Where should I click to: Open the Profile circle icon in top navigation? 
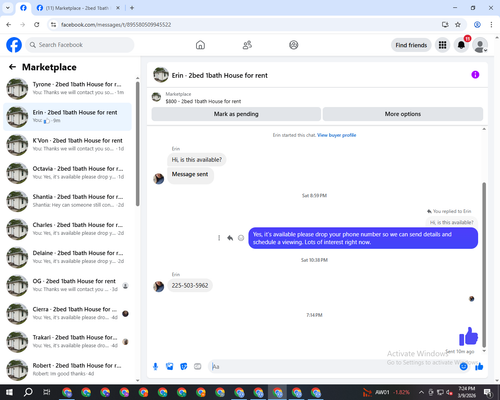(294, 45)
